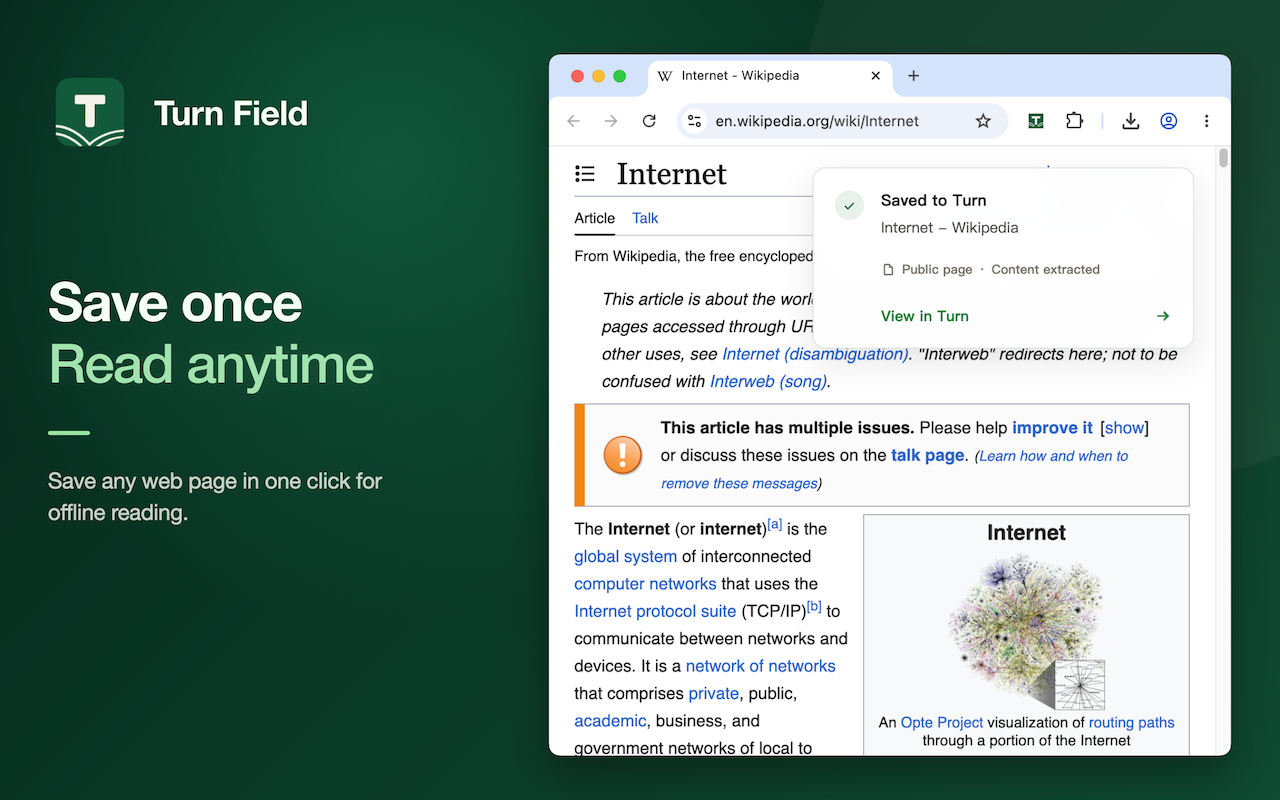Open the computer networks link
Image resolution: width=1280 pixels, height=800 pixels.
(x=645, y=584)
